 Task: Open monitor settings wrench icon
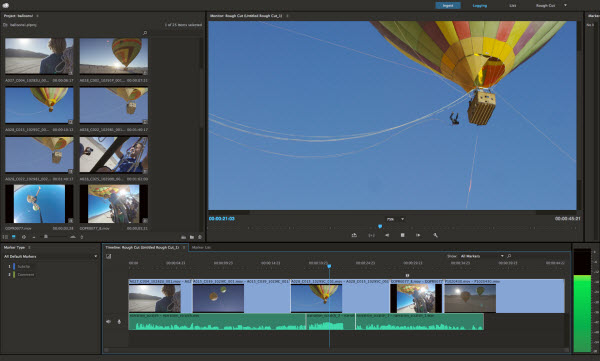click(x=435, y=235)
